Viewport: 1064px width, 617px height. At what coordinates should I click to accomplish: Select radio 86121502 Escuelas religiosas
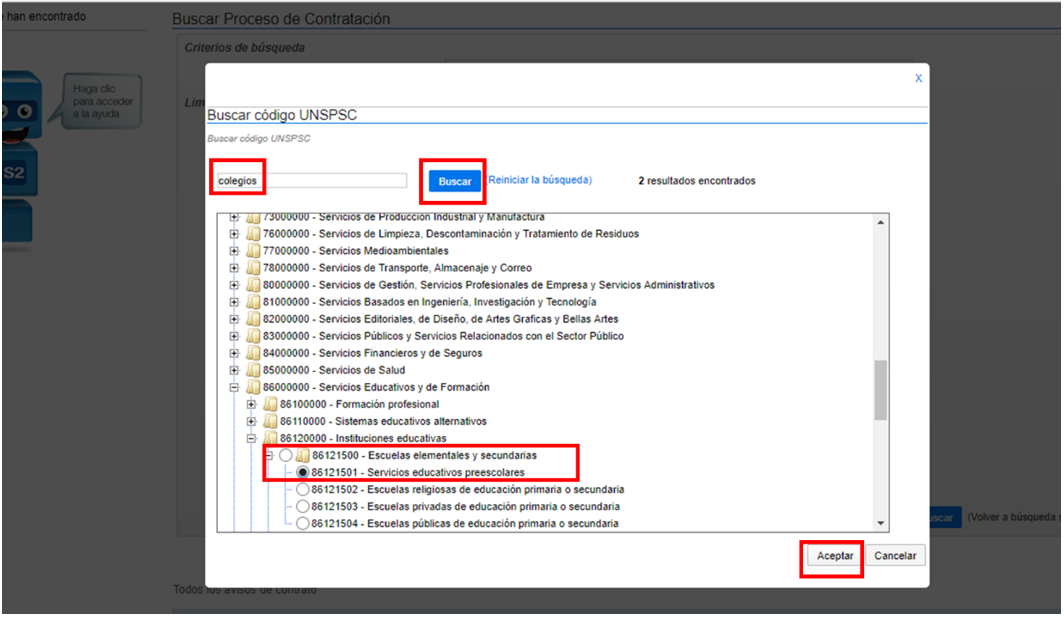click(x=303, y=489)
